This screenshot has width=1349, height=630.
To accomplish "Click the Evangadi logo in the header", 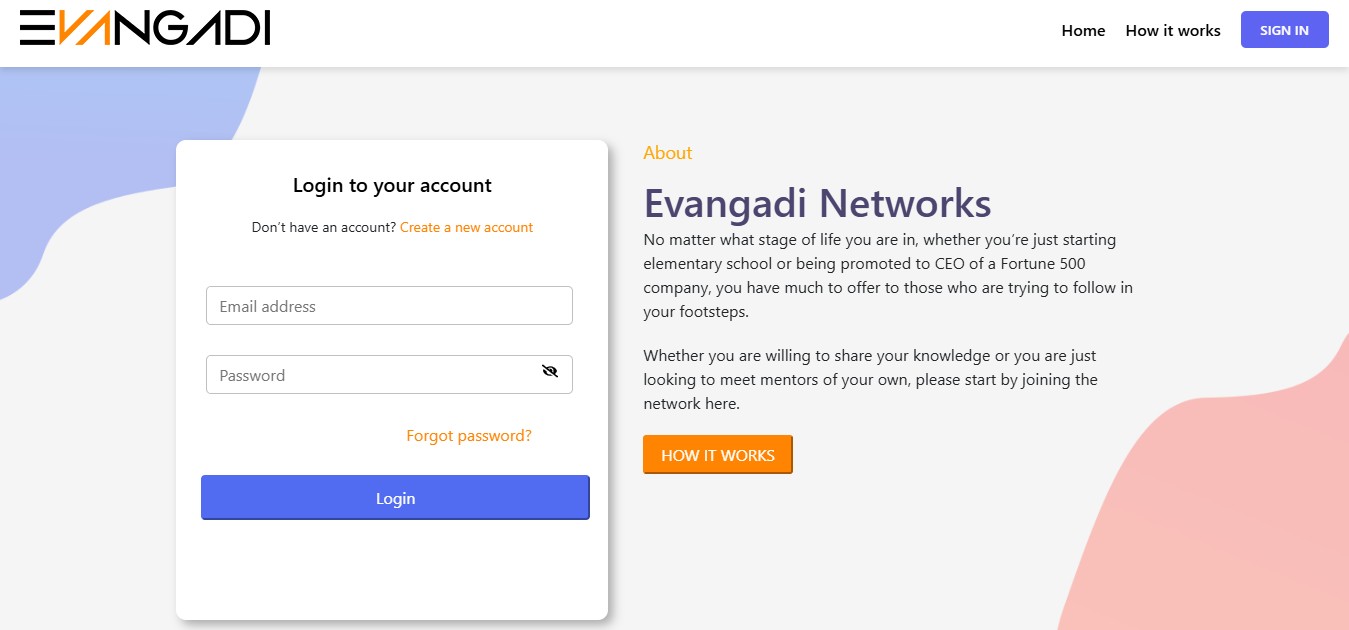I will (145, 28).
